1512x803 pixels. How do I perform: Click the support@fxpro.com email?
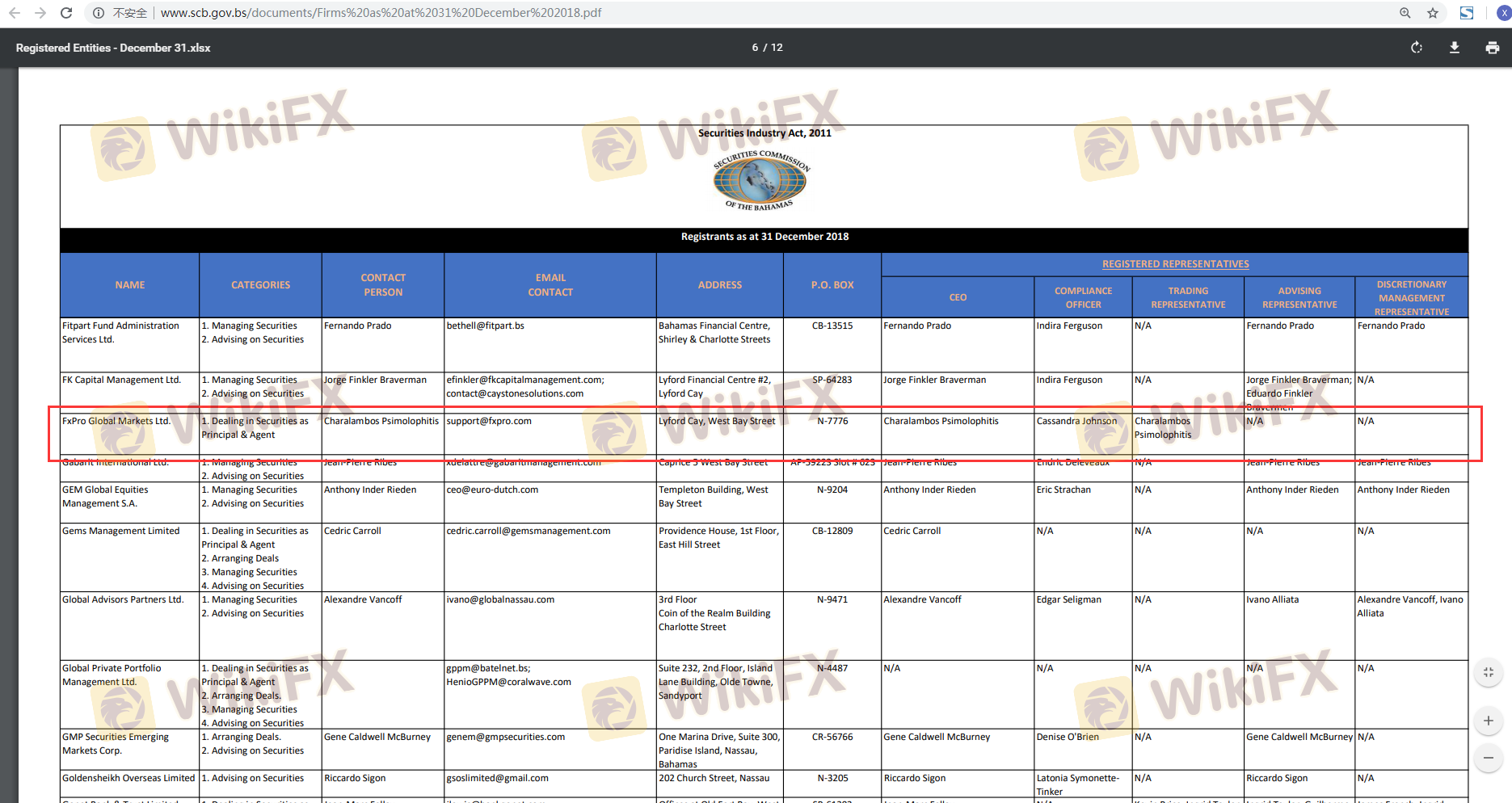click(x=489, y=421)
